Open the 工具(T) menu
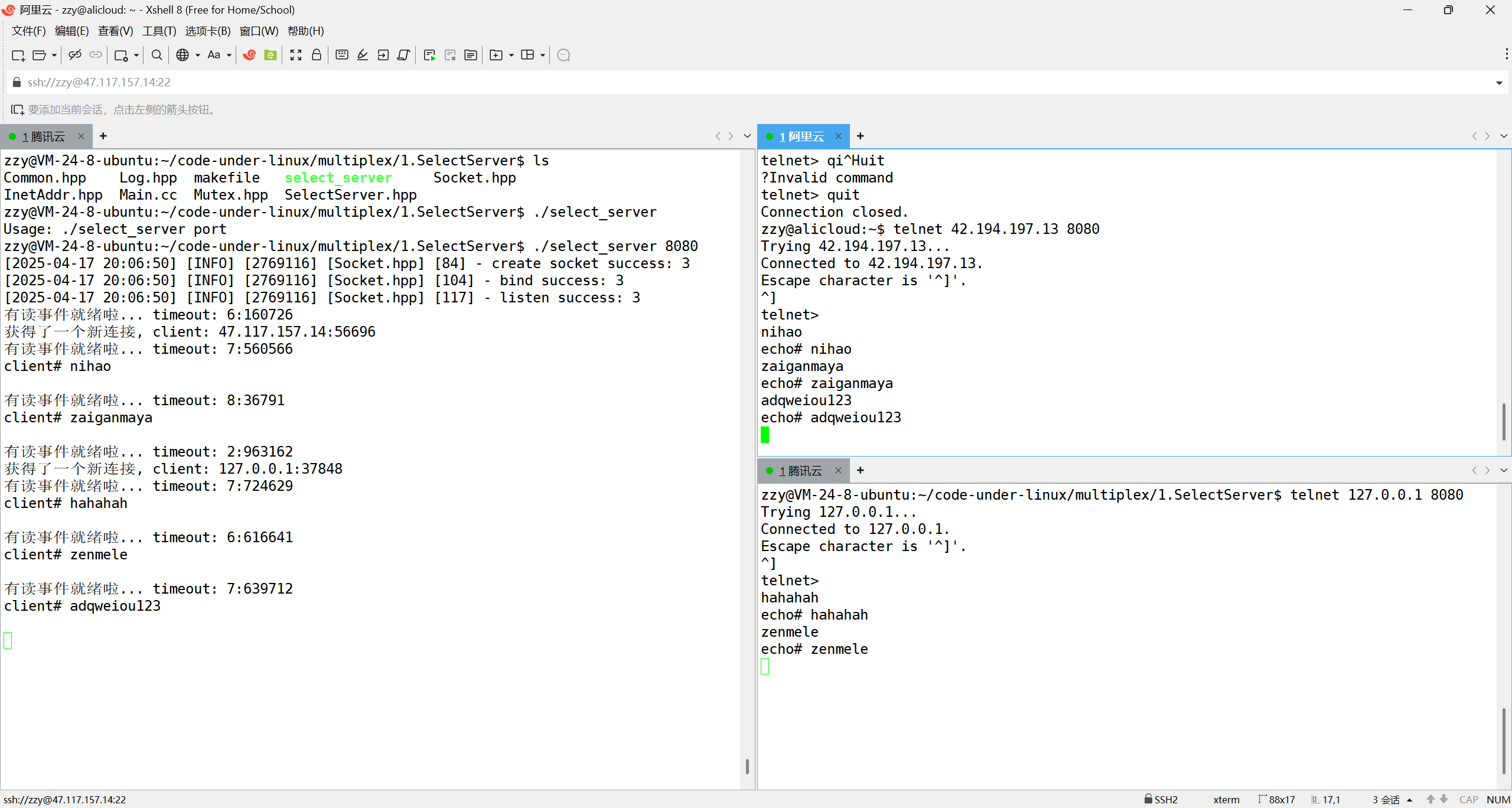Screen dimensions: 1512x808 (x=159, y=31)
